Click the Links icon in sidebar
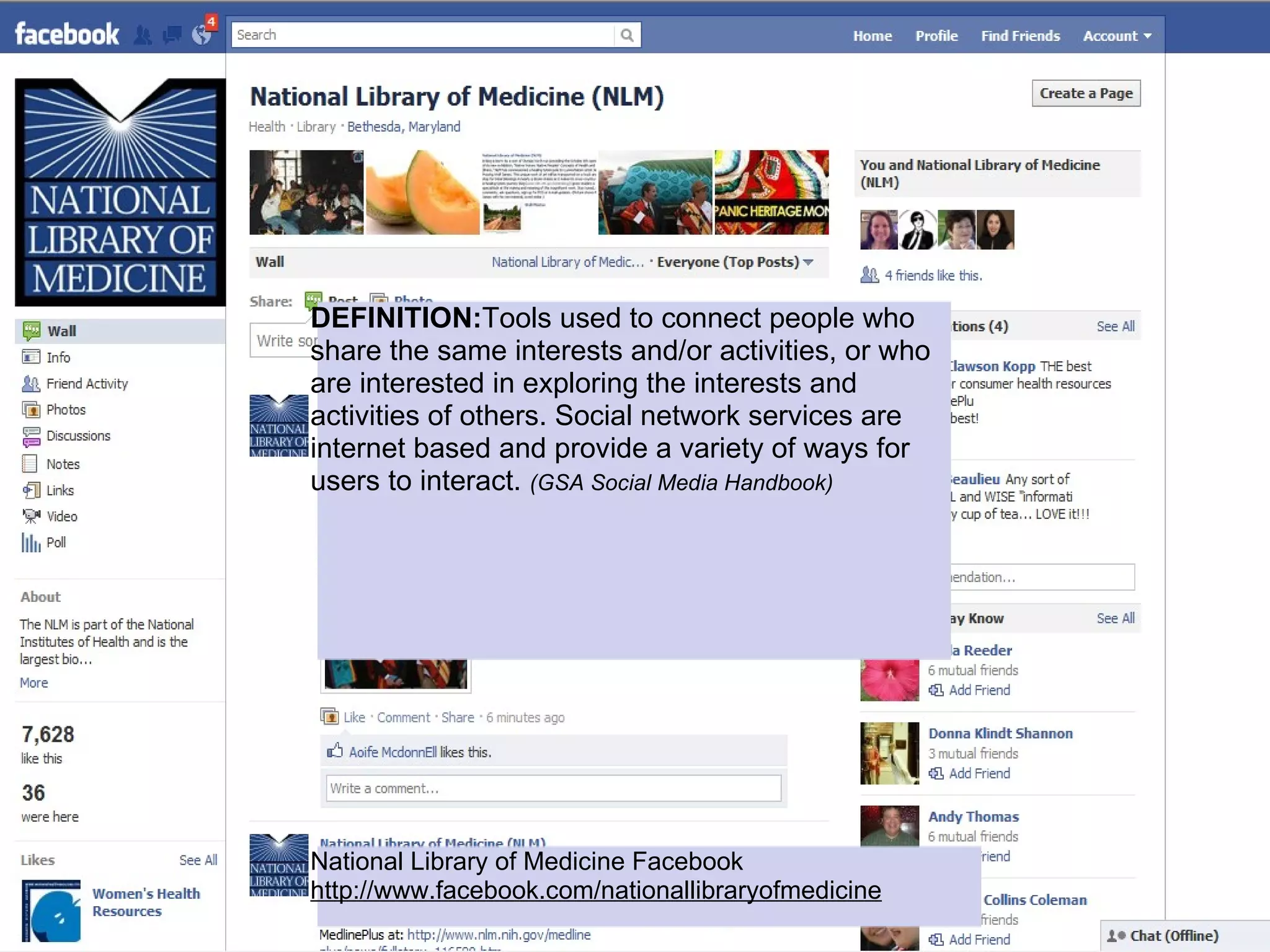Viewport: 1270px width, 952px height. click(31, 490)
